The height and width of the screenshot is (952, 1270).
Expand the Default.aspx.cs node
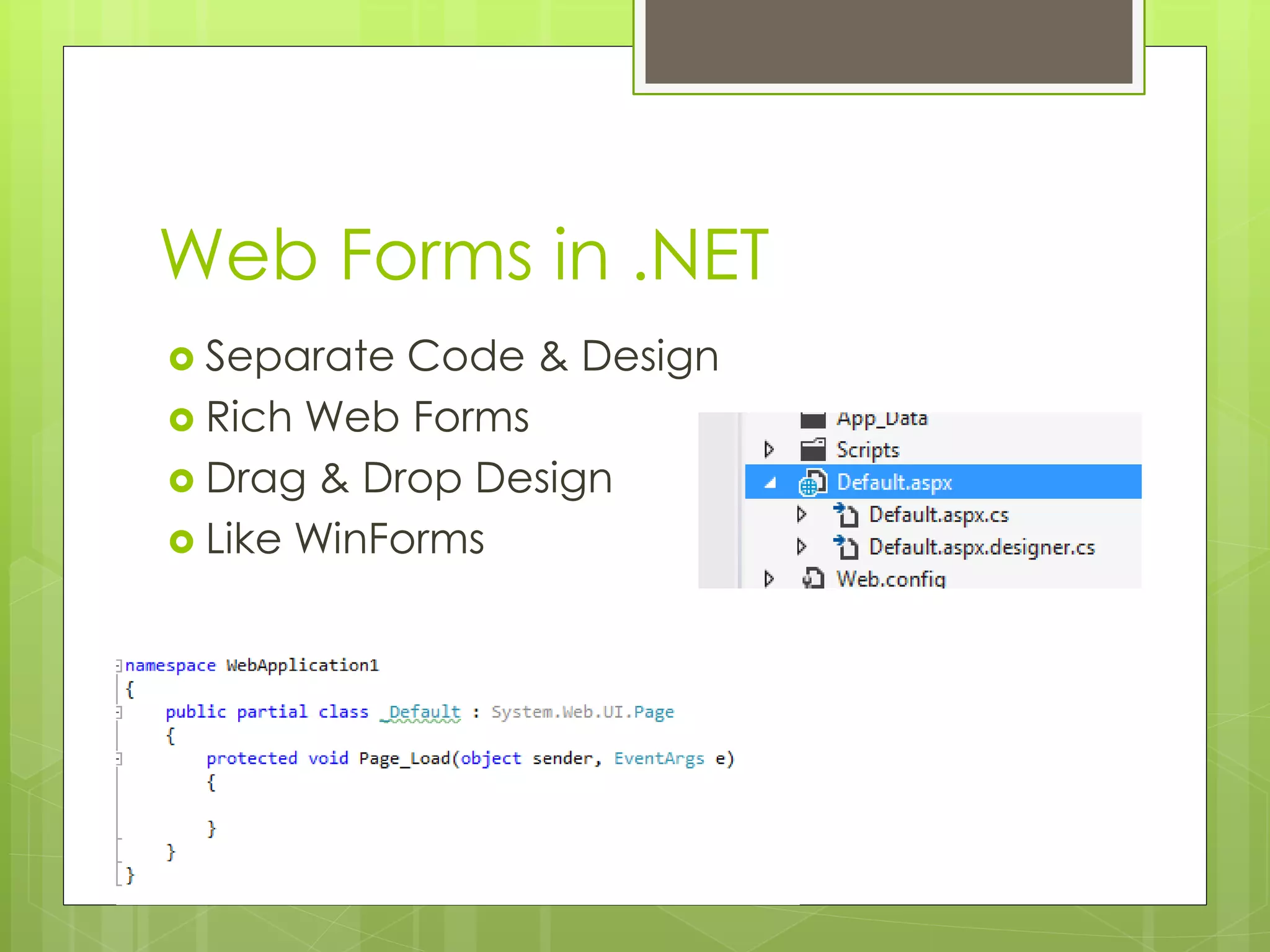pyautogui.click(x=801, y=514)
